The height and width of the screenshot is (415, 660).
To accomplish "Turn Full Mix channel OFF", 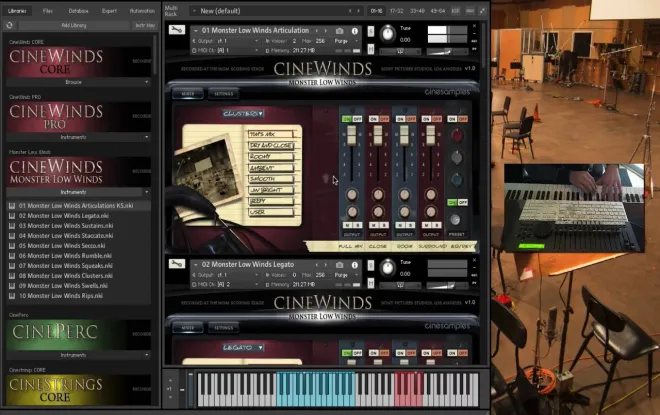I will 357,119.
